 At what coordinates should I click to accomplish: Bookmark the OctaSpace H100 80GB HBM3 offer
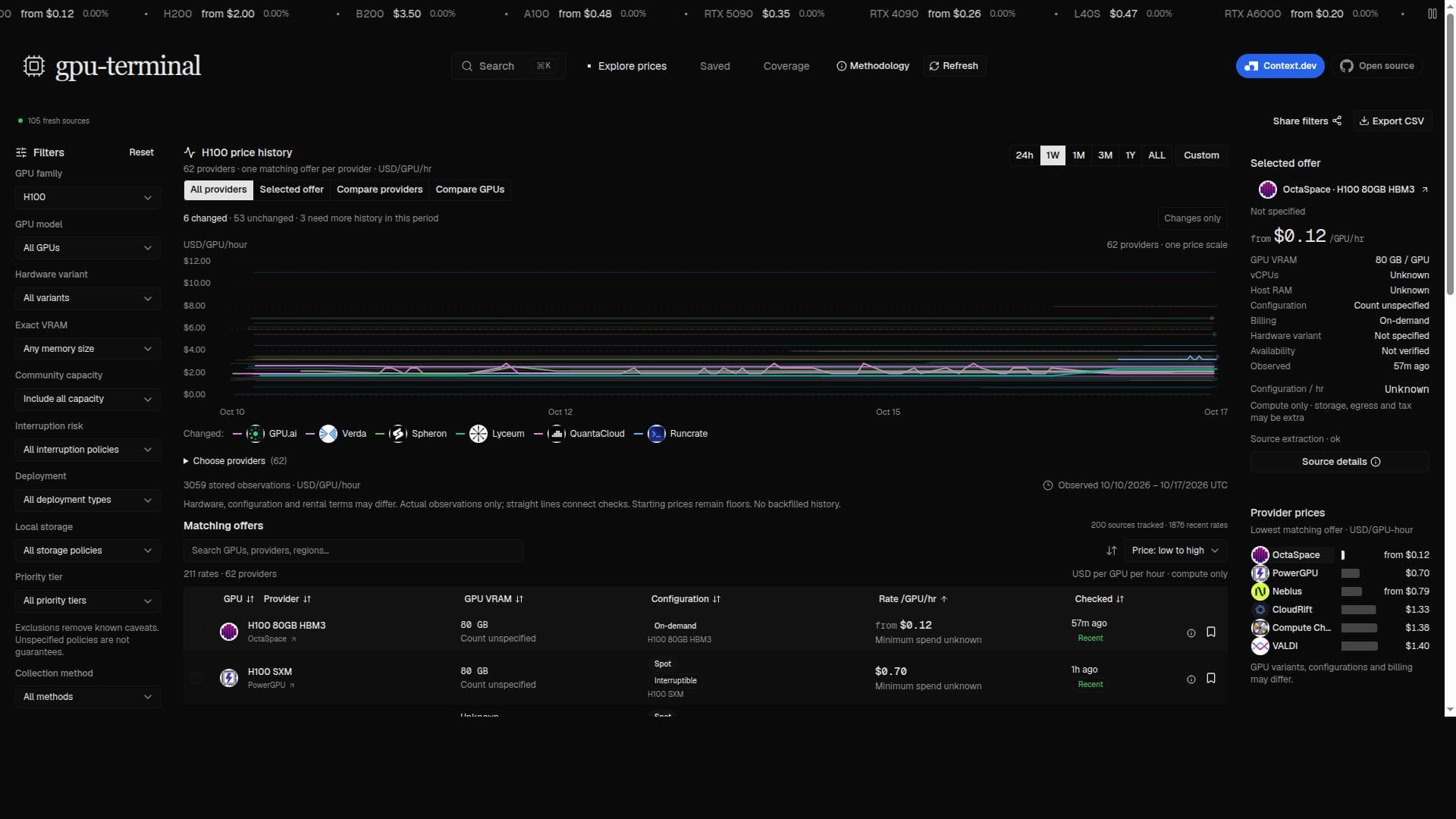[x=1211, y=632]
